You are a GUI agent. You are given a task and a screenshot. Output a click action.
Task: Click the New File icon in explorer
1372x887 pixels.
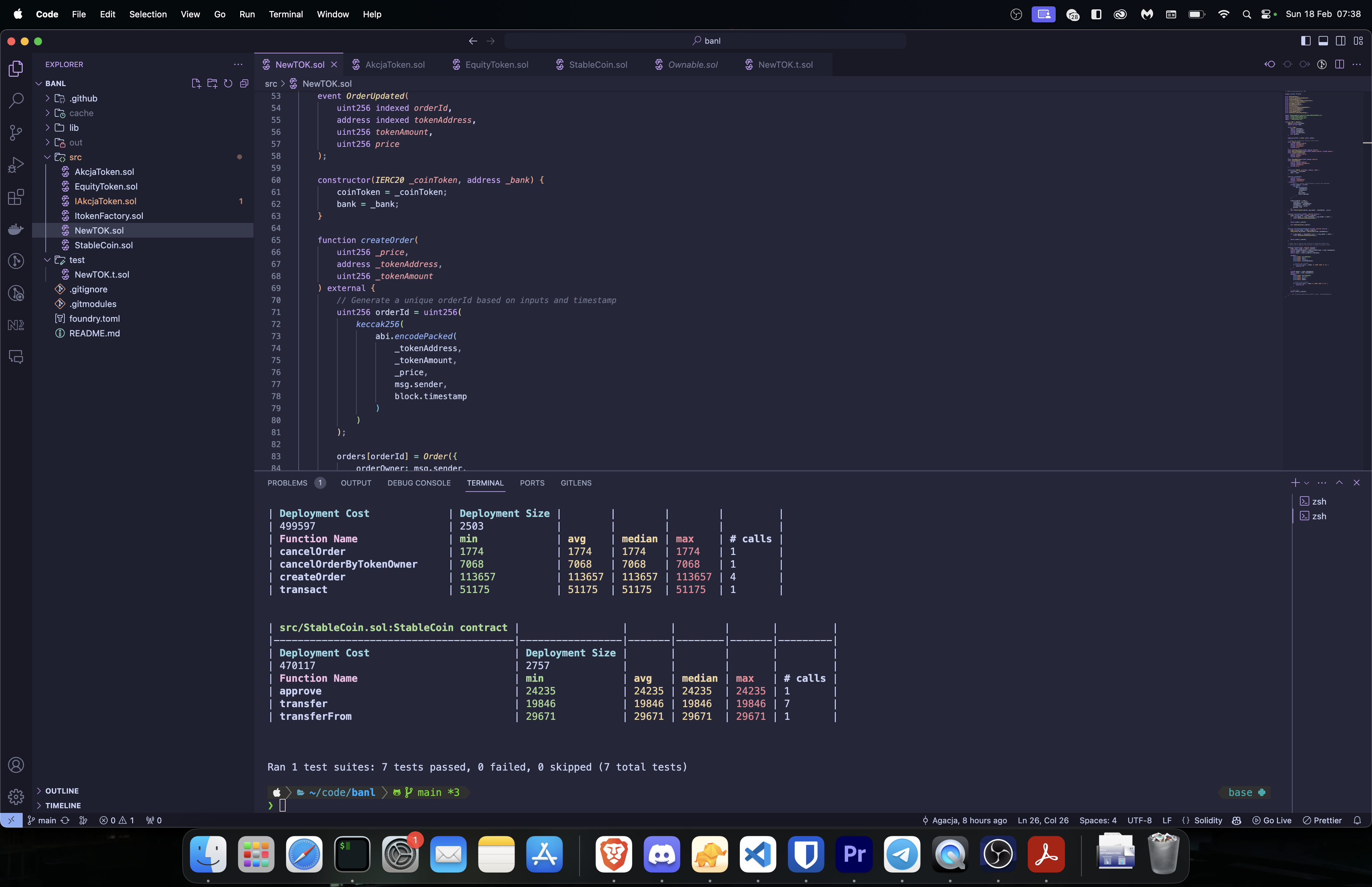tap(196, 83)
